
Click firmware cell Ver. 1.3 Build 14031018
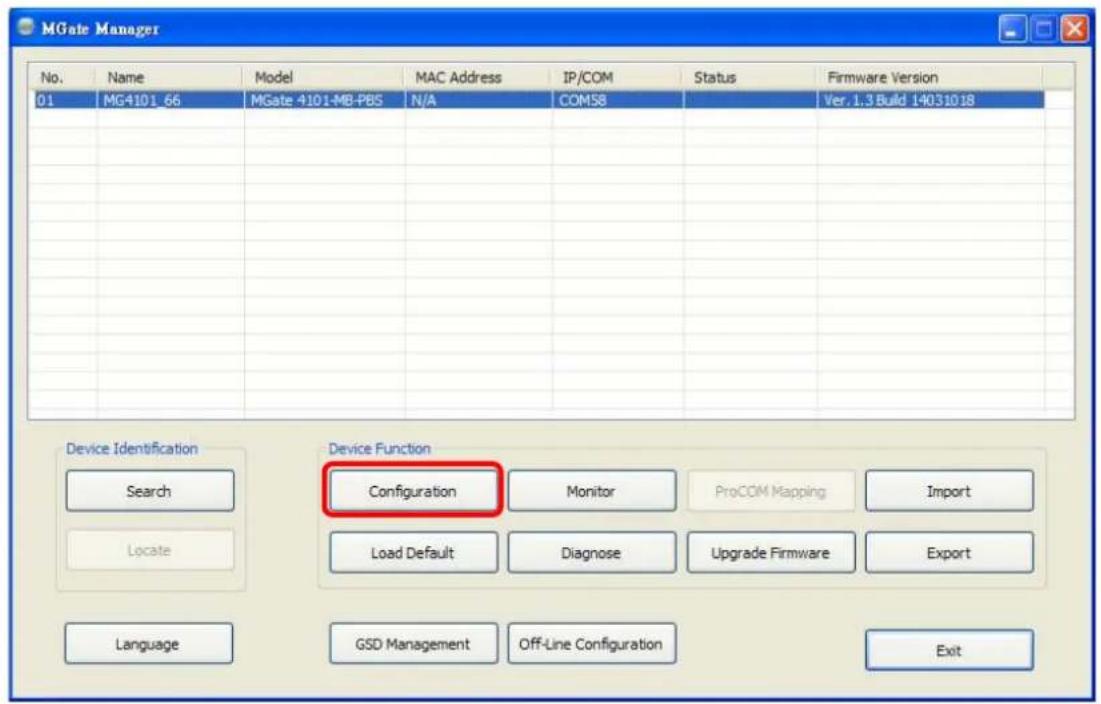930,100
